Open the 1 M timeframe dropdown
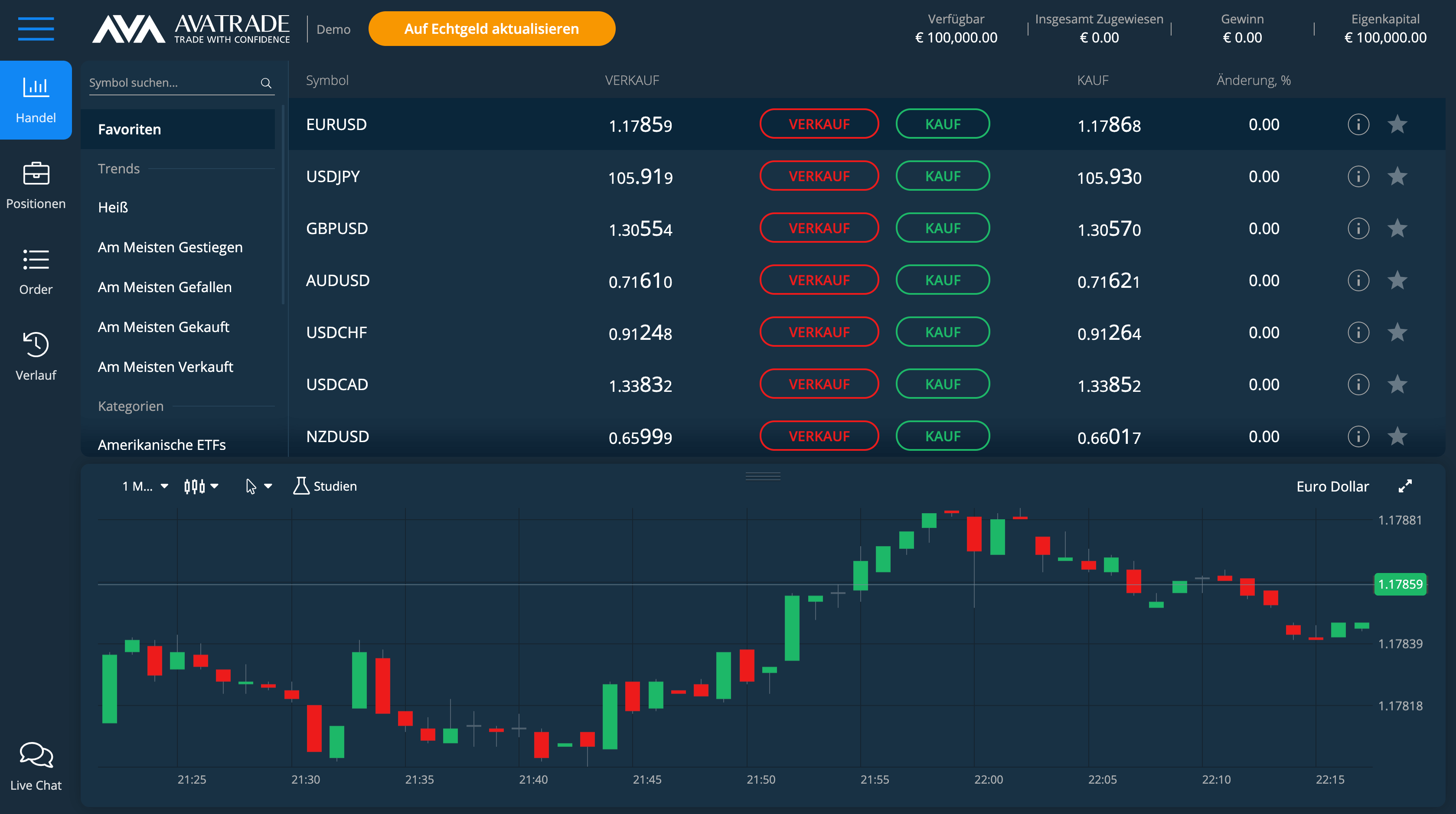The width and height of the screenshot is (1456, 814). [x=145, y=486]
